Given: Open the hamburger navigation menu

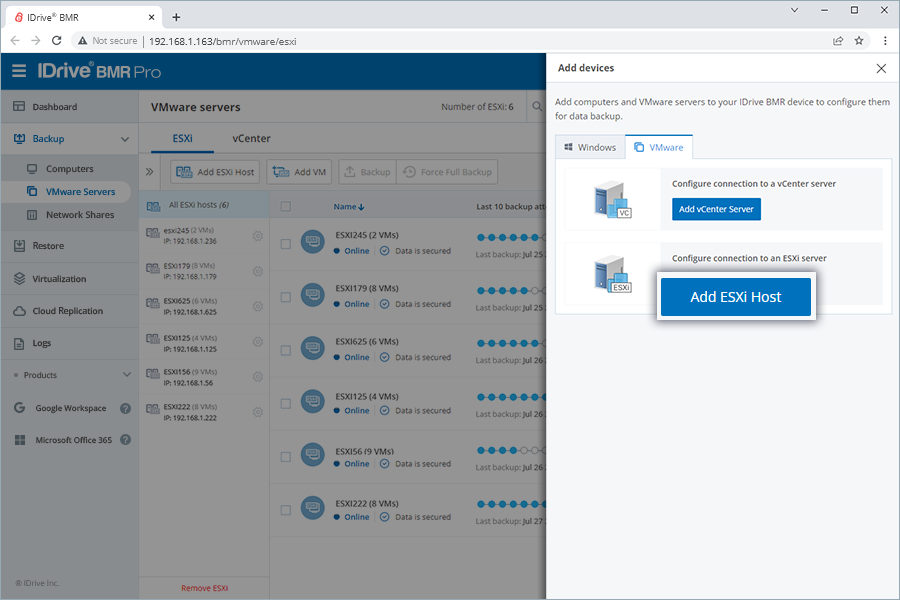Looking at the screenshot, I should 19,71.
